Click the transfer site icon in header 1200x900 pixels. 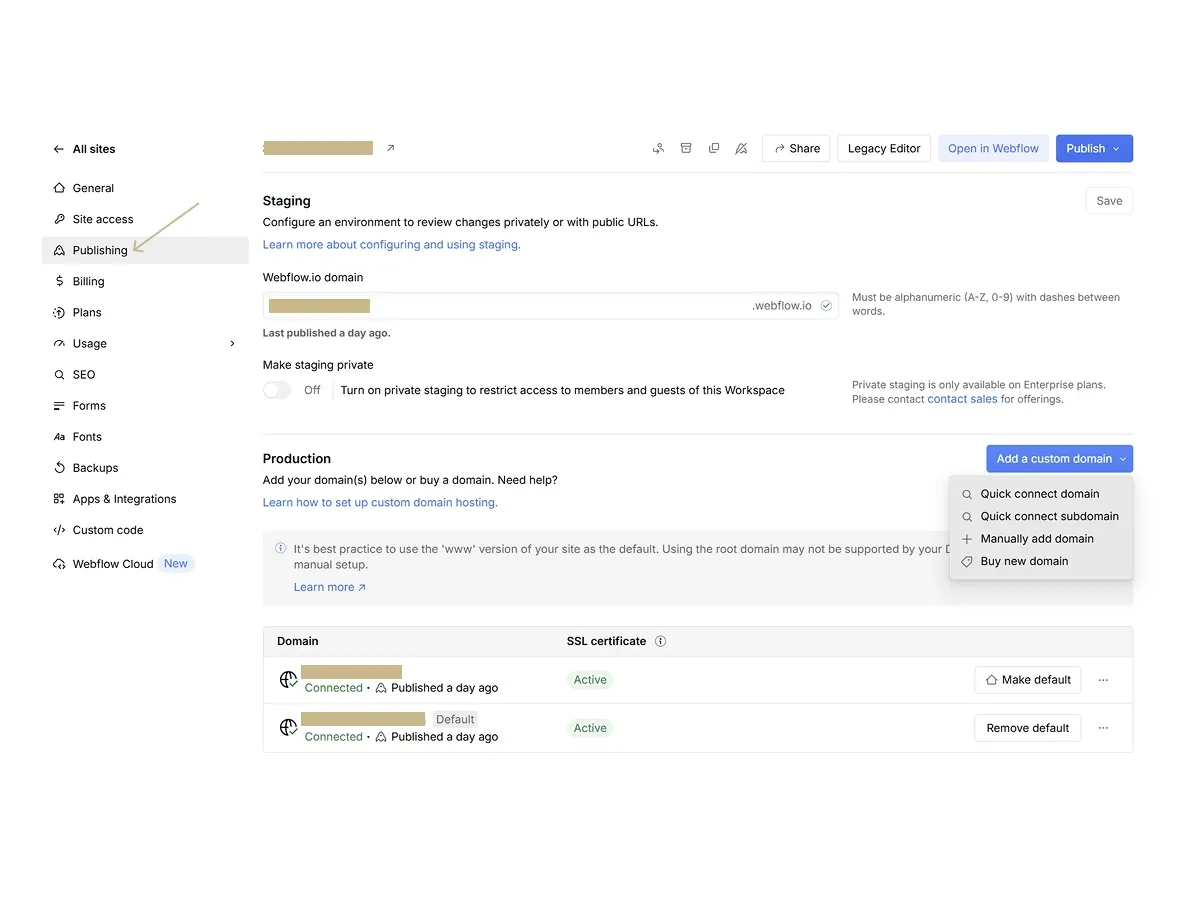[x=658, y=148]
